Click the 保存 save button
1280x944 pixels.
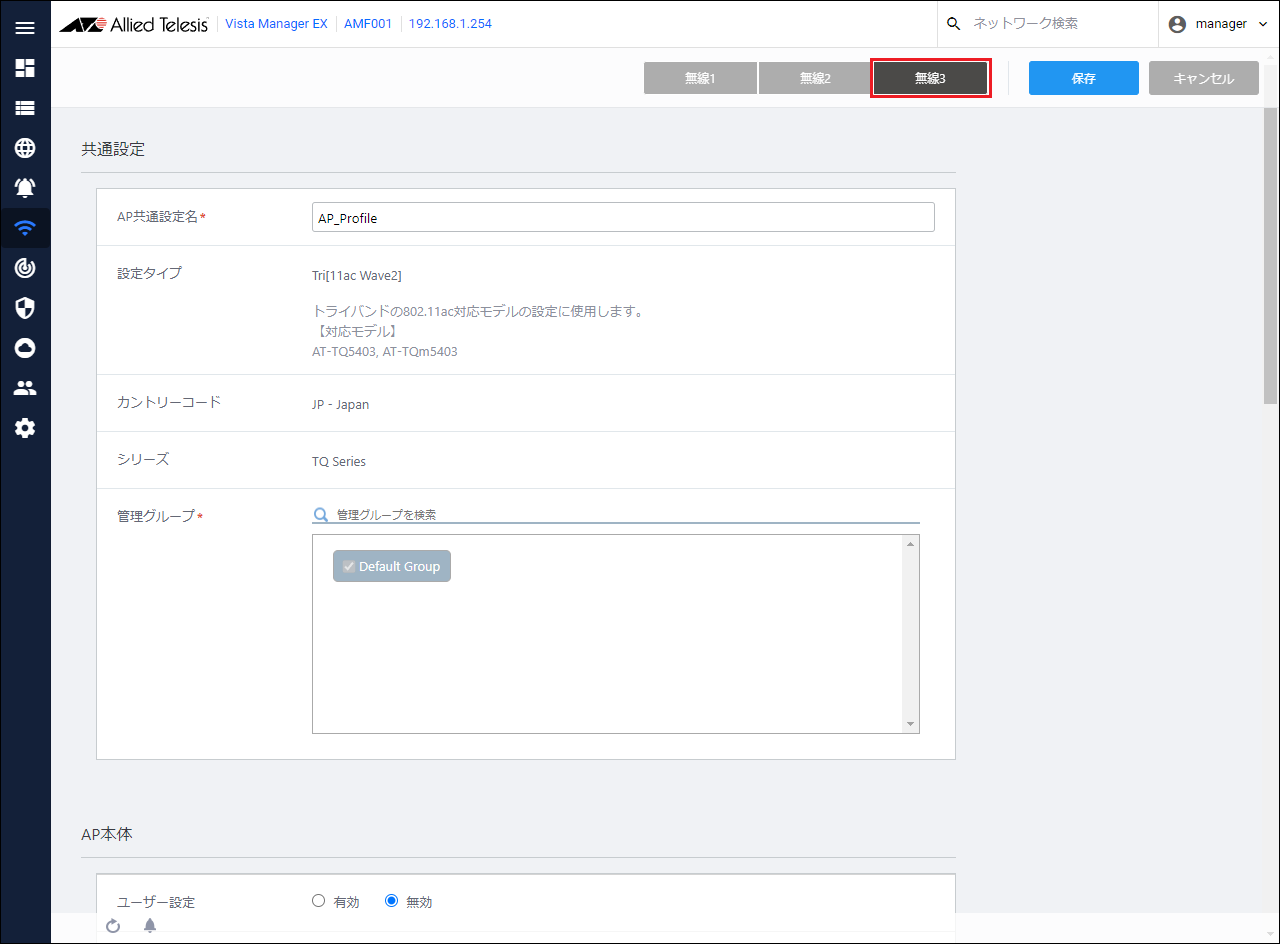[1083, 78]
